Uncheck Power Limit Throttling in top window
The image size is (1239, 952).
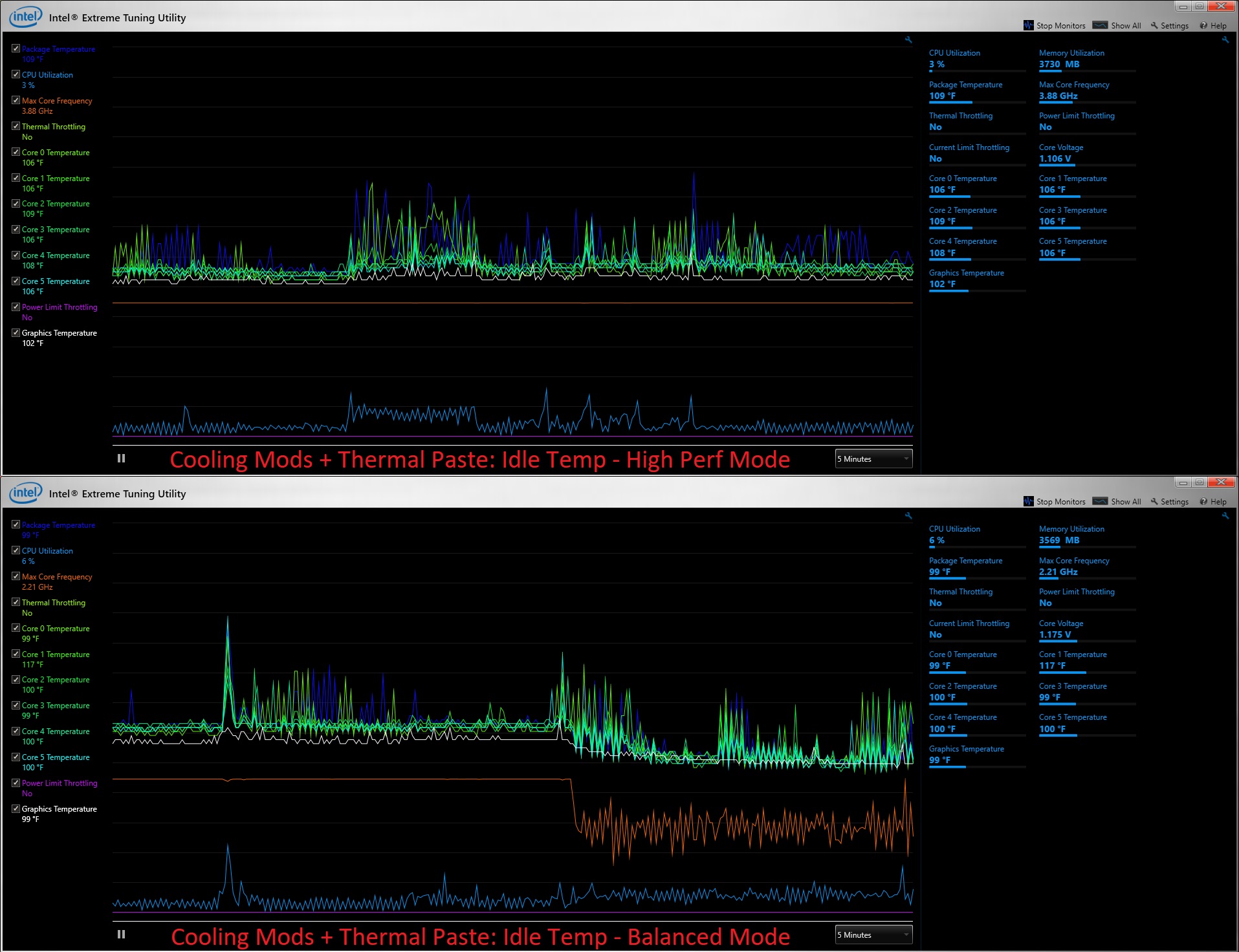click(x=16, y=307)
